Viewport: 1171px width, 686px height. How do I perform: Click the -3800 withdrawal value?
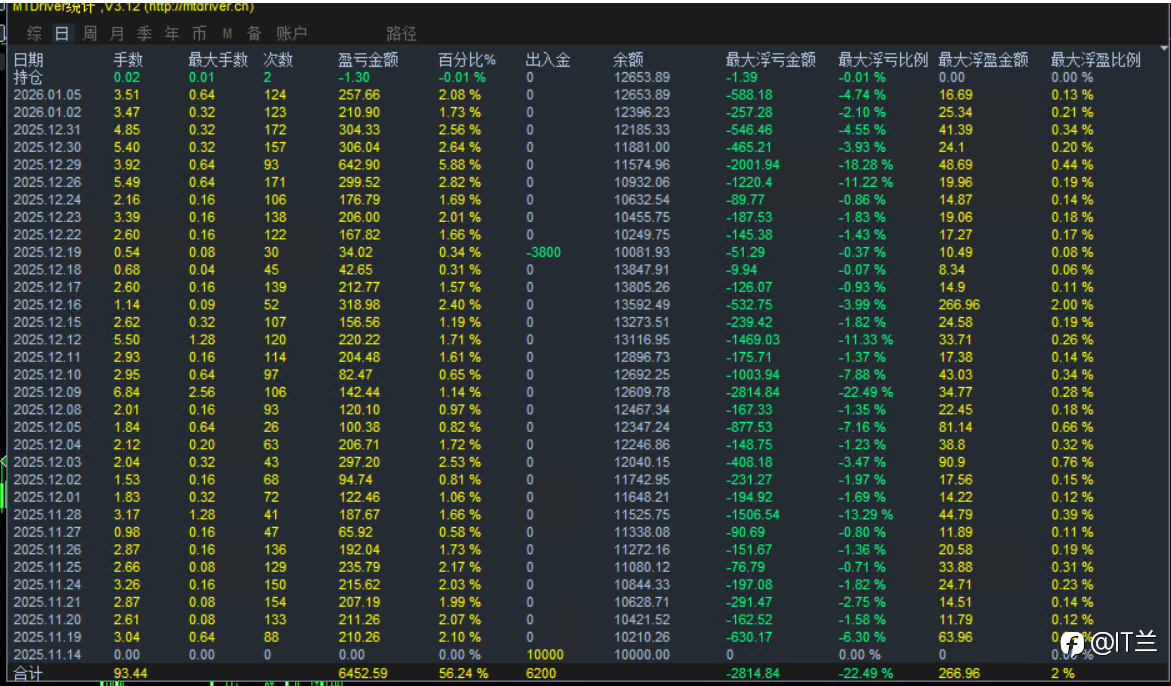pos(543,252)
